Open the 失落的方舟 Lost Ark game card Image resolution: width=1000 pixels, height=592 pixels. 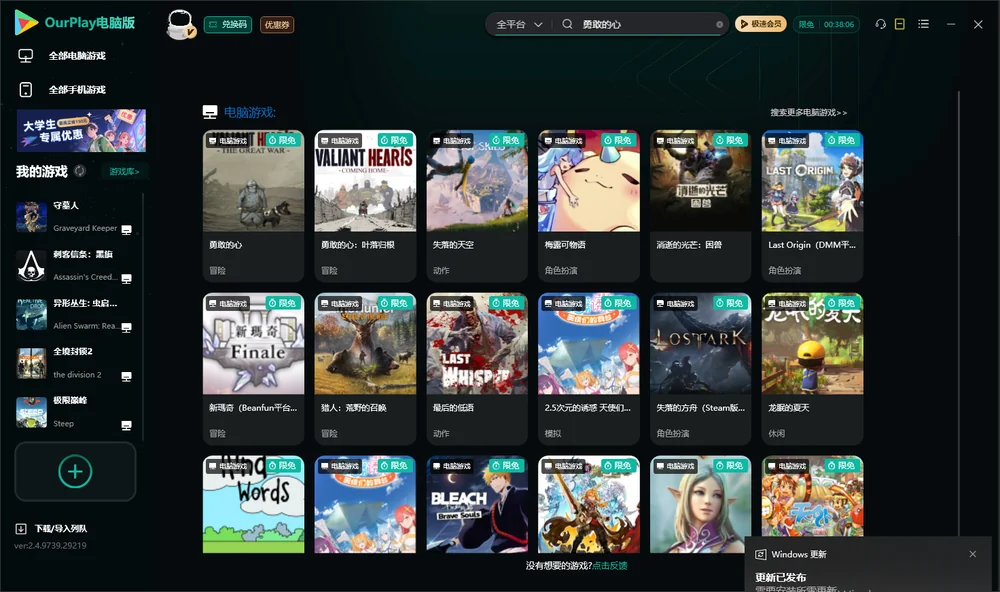tap(700, 369)
